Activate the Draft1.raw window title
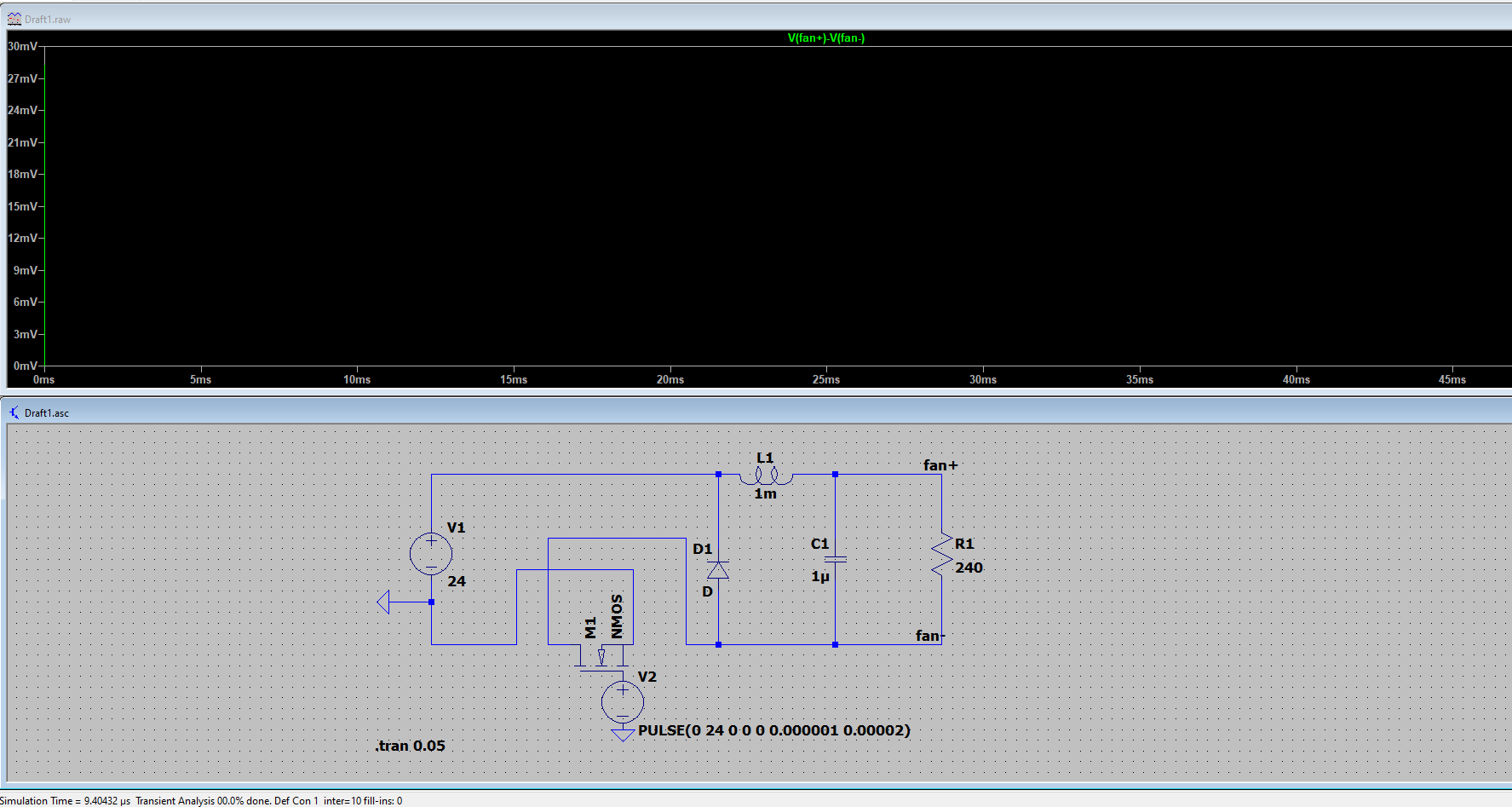This screenshot has height=807, width=1512. 48,20
